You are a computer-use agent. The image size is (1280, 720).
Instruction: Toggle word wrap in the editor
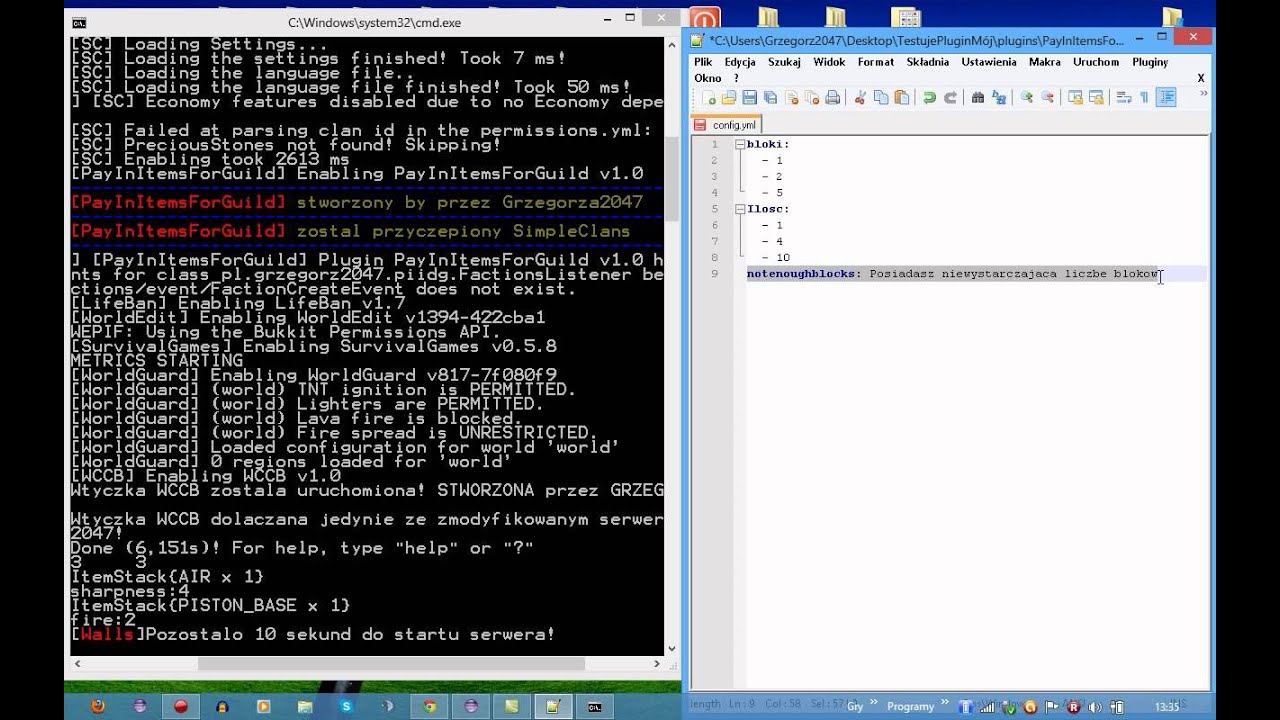(x=1123, y=97)
